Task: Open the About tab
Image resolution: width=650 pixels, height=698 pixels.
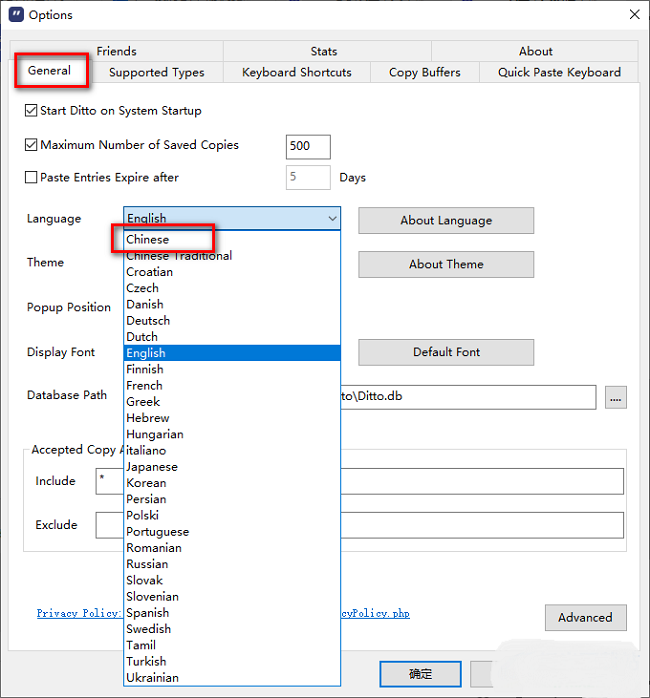Action: (x=535, y=51)
